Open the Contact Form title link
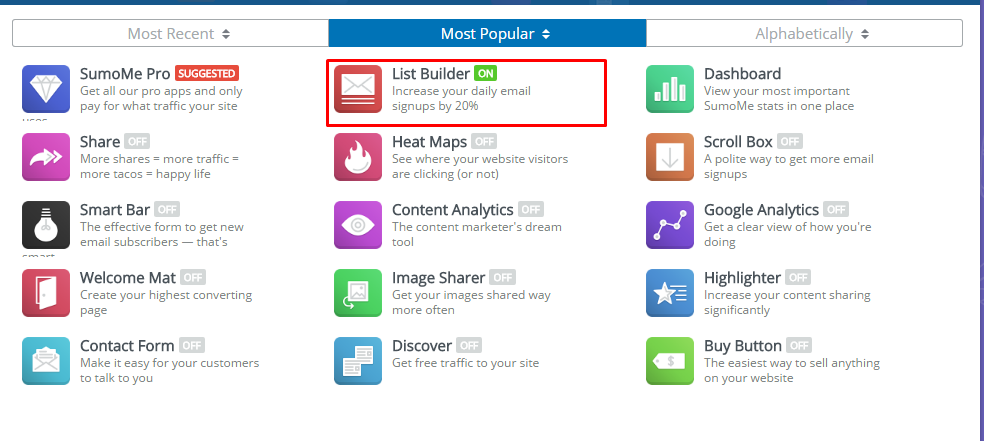 coord(127,345)
